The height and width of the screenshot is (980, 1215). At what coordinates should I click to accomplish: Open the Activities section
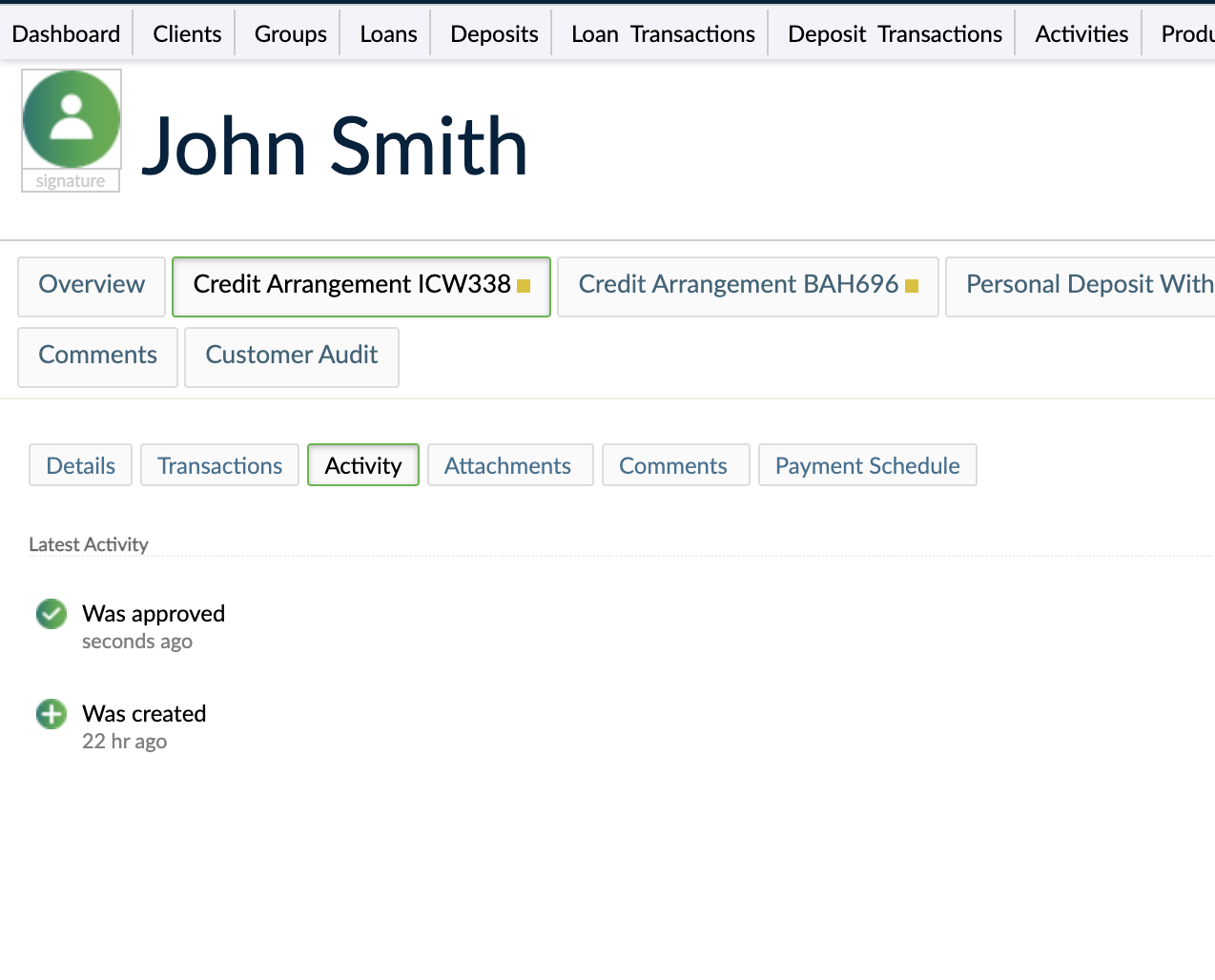point(1081,32)
